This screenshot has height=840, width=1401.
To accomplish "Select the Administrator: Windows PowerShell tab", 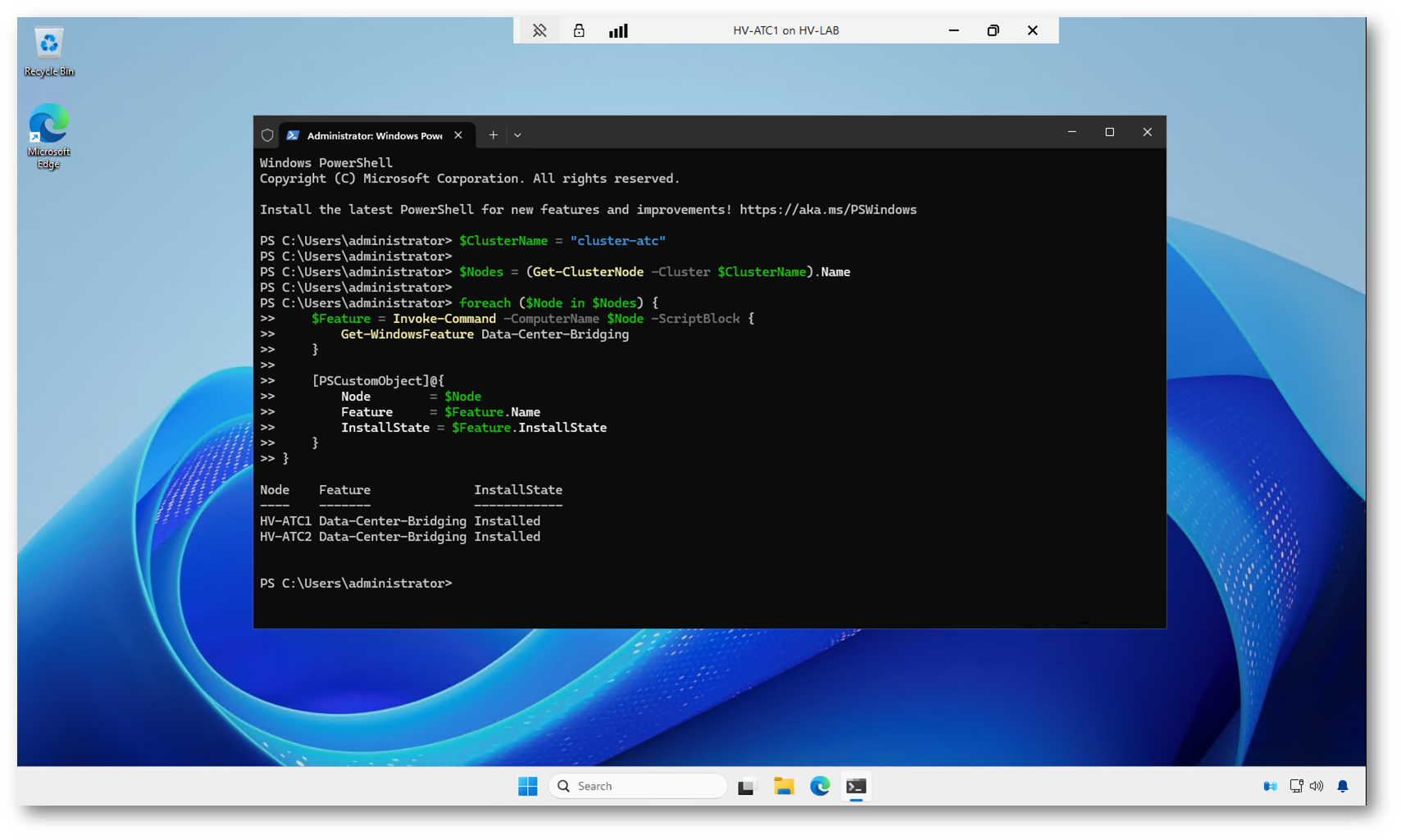I will [374, 135].
